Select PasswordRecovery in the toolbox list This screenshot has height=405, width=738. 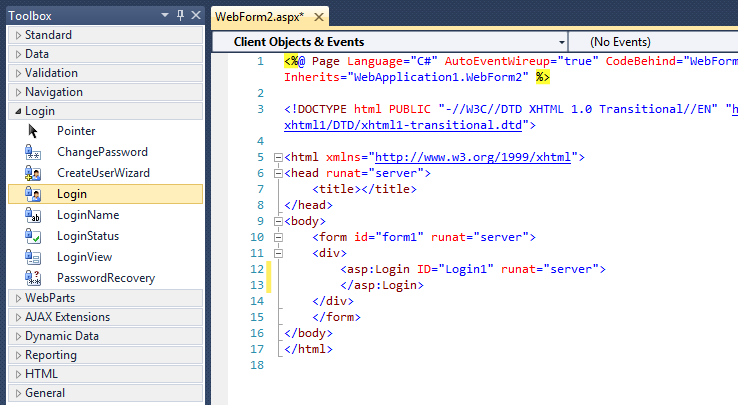click(x=105, y=278)
